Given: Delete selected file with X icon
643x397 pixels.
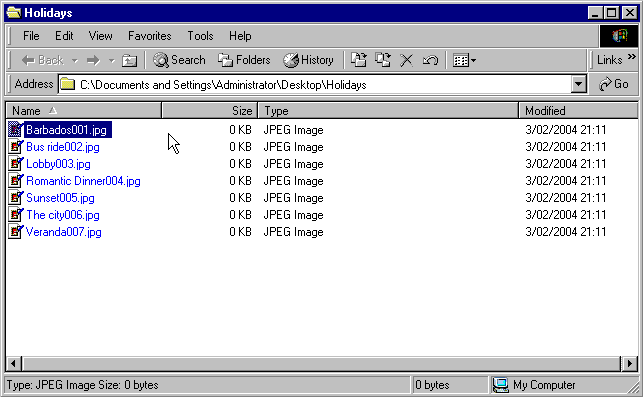Looking at the screenshot, I should [x=406, y=60].
